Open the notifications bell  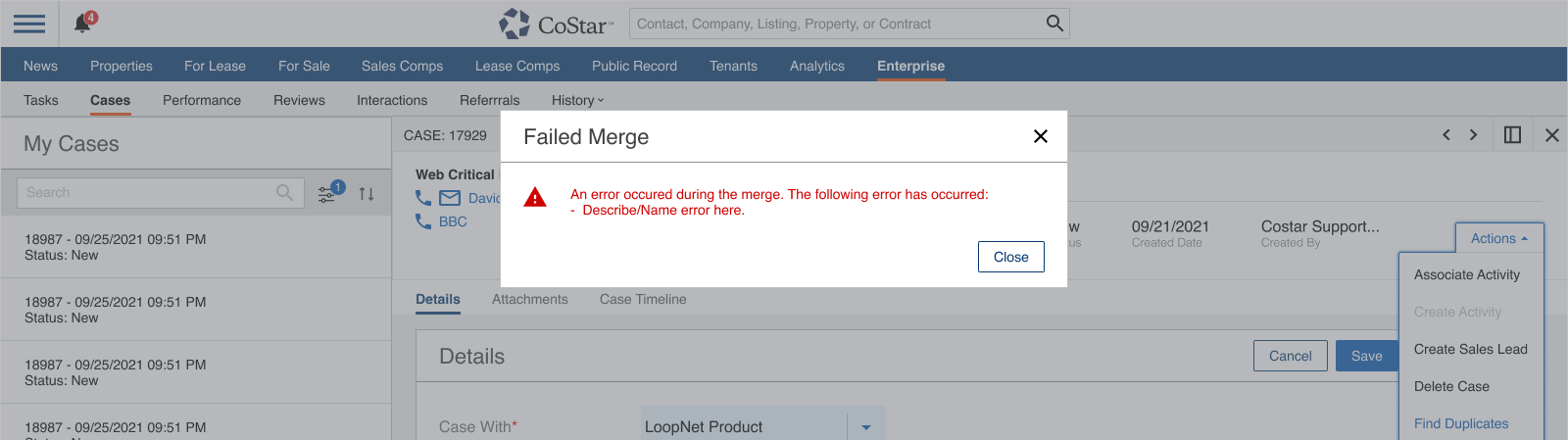[83, 24]
